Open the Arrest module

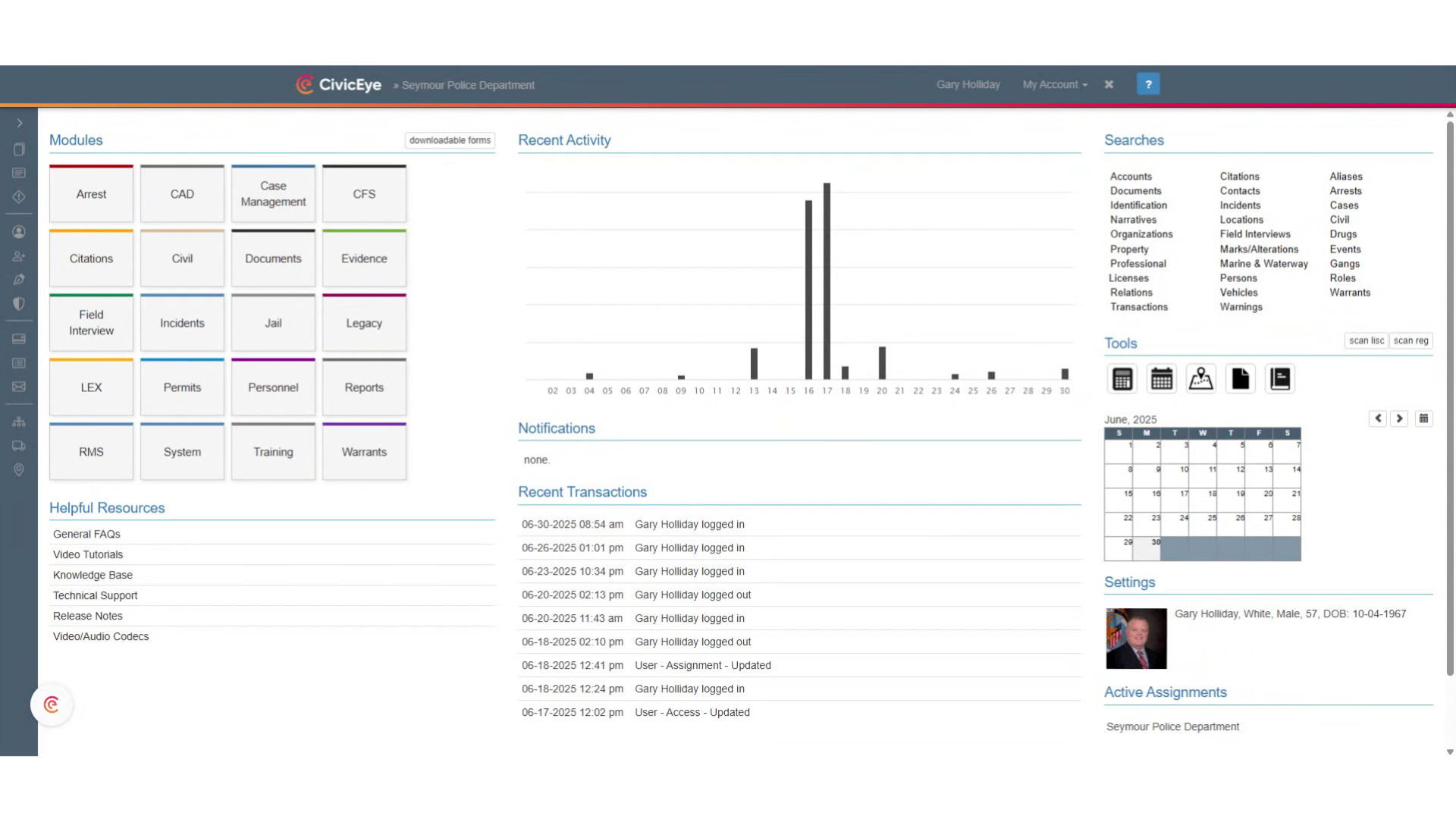(x=91, y=194)
